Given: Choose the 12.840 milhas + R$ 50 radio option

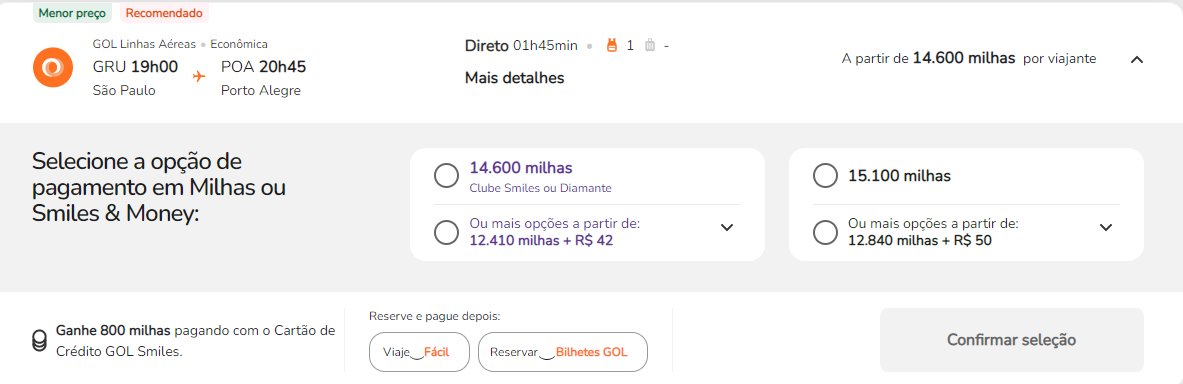Looking at the screenshot, I should 825,232.
